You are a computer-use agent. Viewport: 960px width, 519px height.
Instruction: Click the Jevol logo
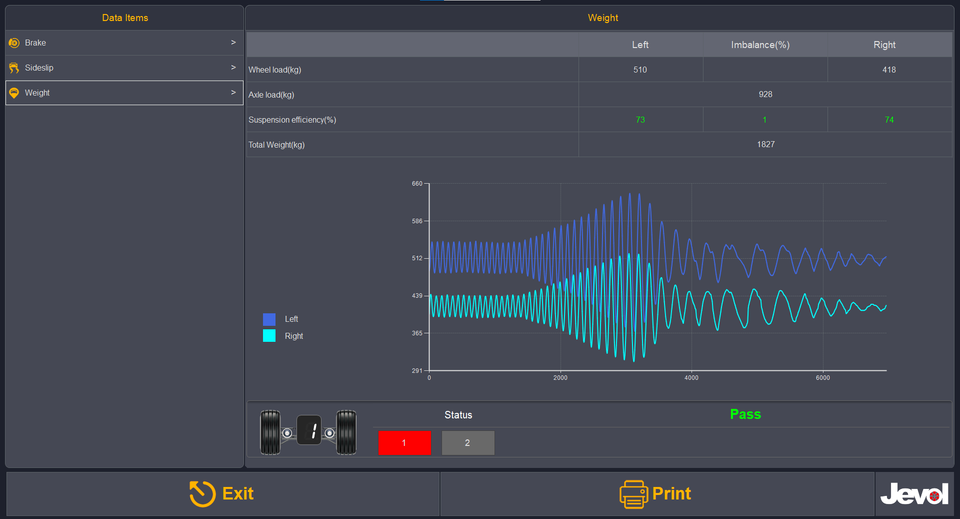pyautogui.click(x=914, y=494)
